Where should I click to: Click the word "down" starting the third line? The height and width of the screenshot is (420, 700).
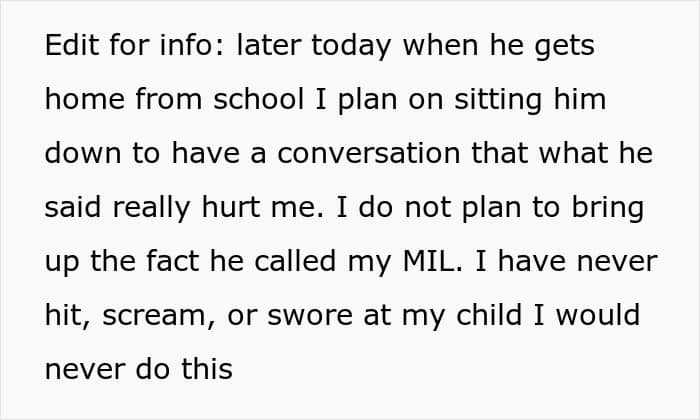(83, 155)
